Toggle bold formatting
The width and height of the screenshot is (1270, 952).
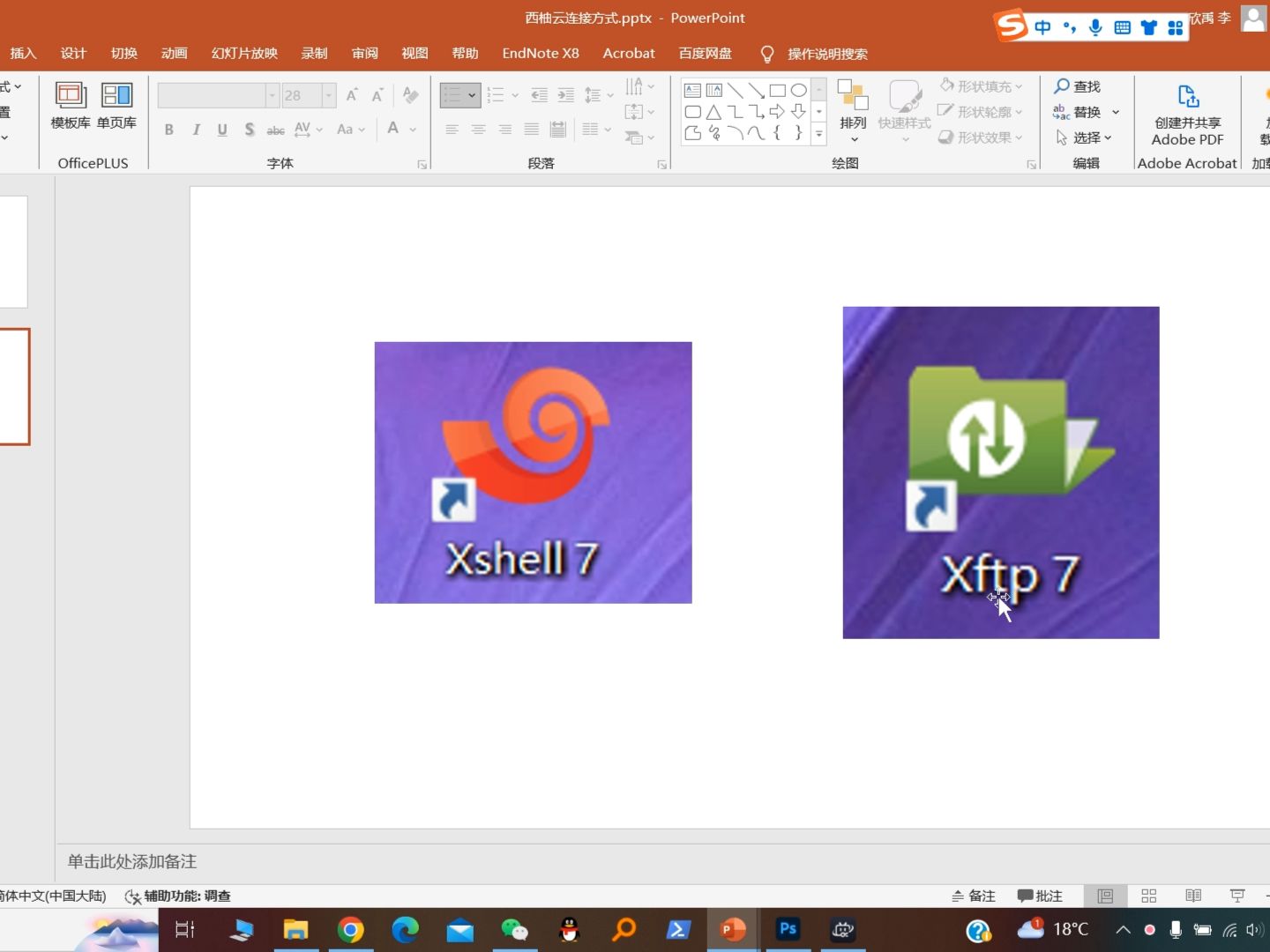168,130
